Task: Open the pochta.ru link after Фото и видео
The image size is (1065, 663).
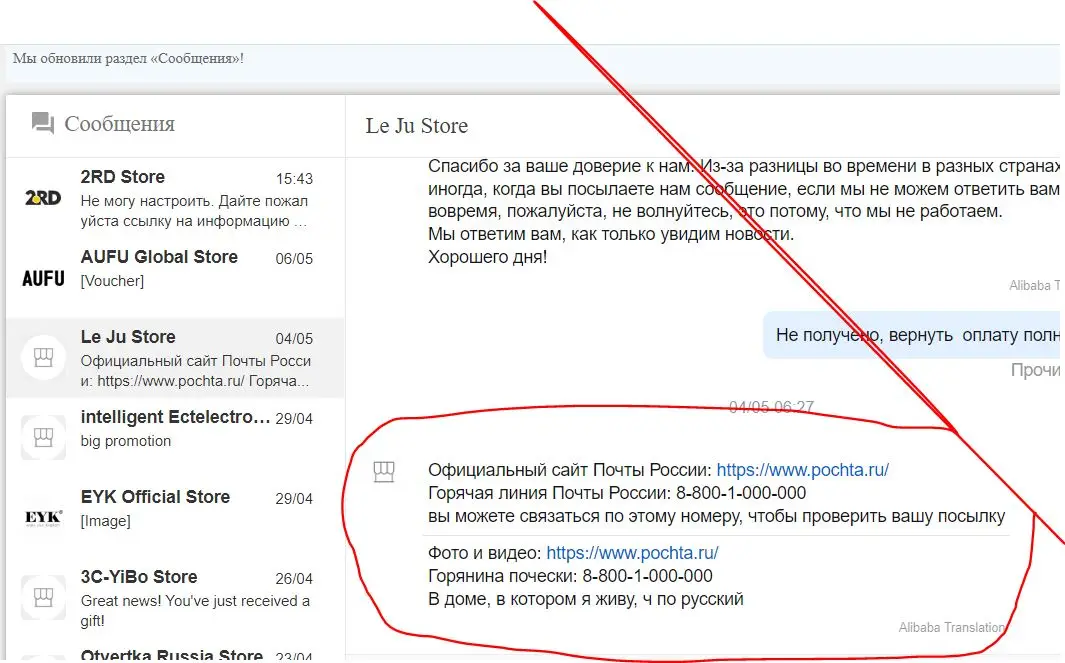Action: coord(632,553)
